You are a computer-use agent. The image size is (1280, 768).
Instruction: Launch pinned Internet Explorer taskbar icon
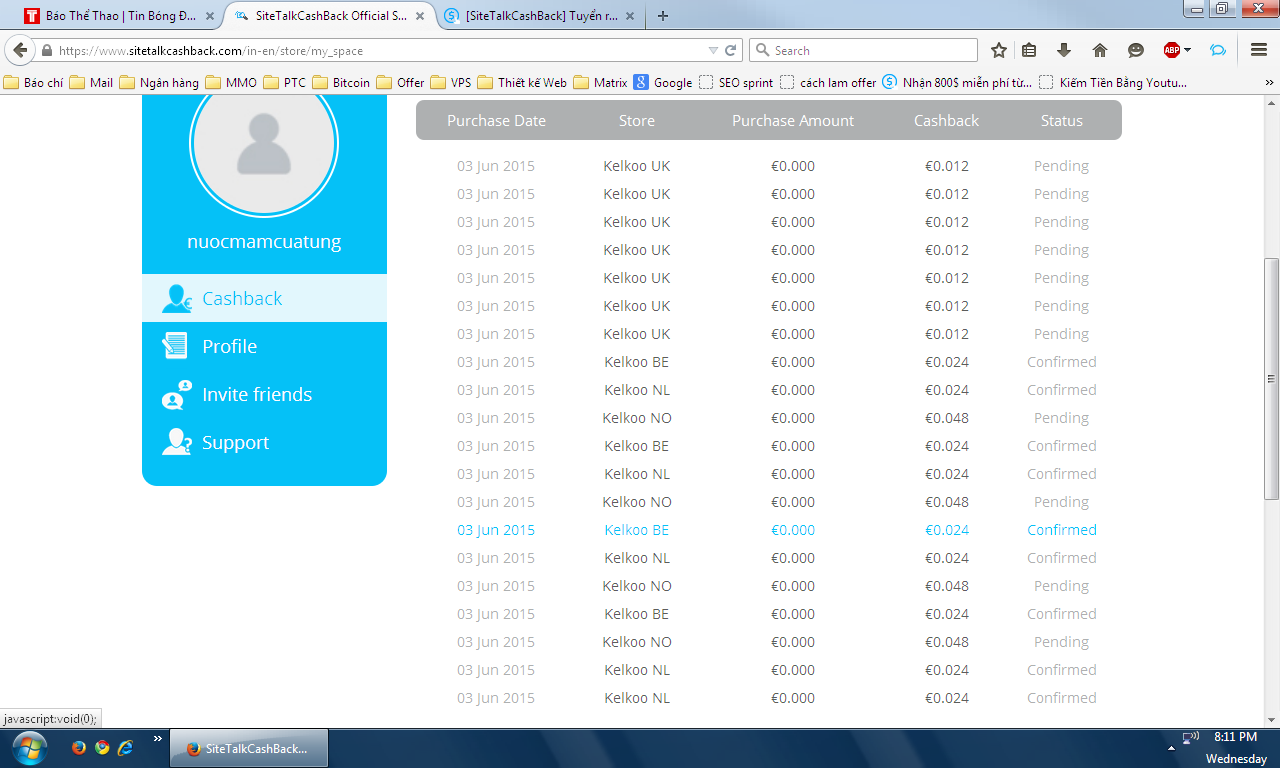[125, 747]
